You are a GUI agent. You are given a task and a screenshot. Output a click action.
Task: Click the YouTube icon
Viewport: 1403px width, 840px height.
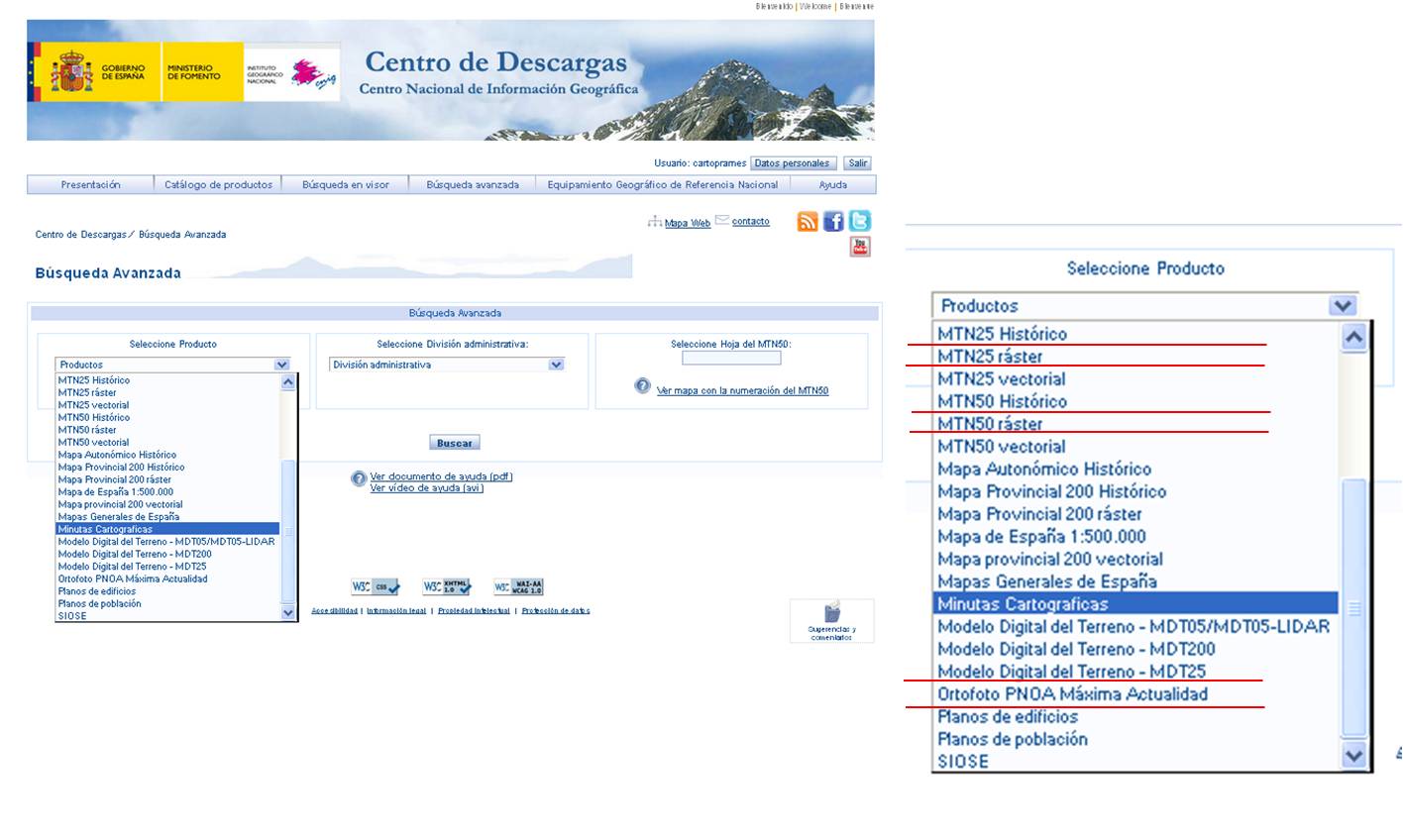(860, 247)
